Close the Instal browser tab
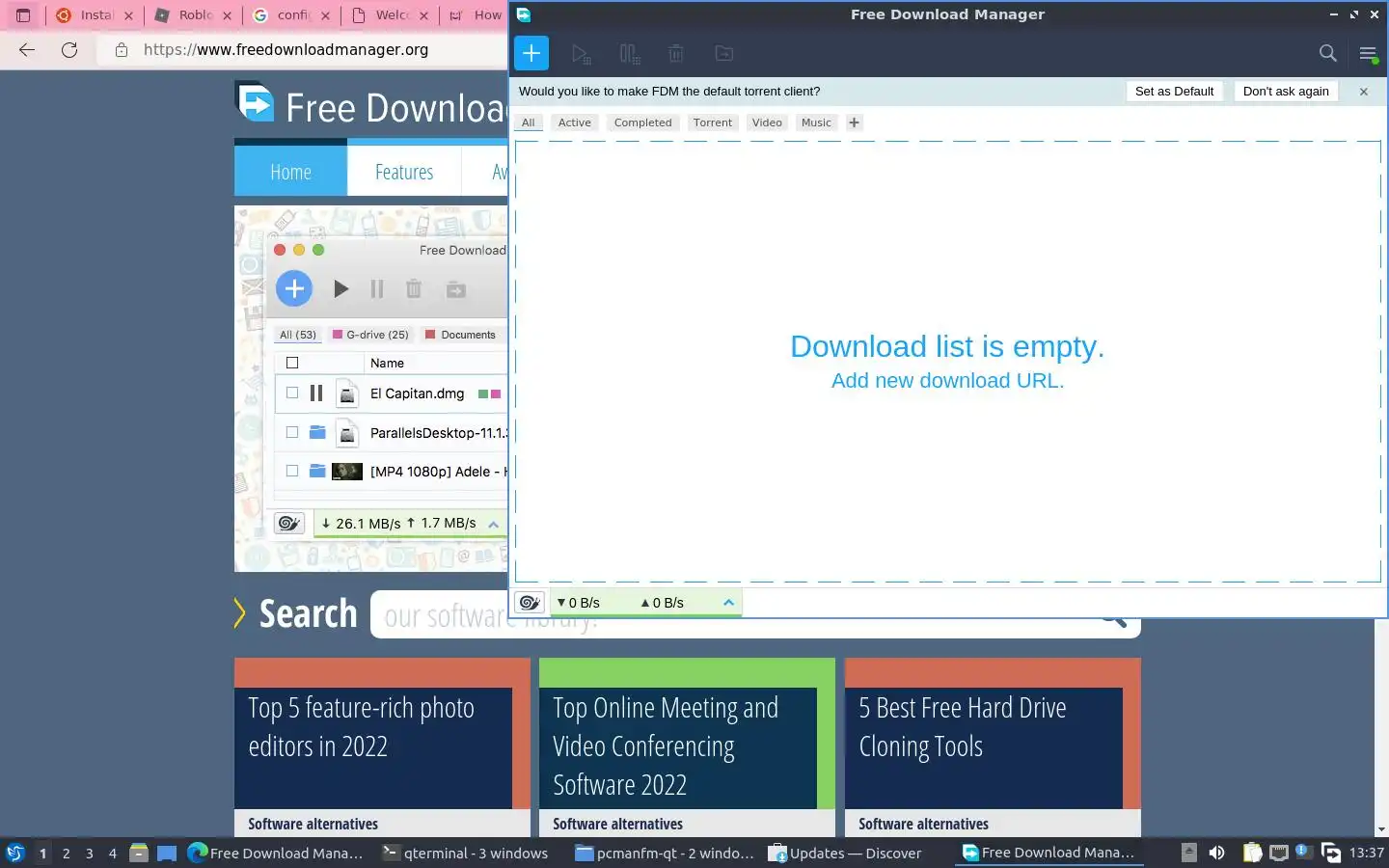 tap(128, 15)
